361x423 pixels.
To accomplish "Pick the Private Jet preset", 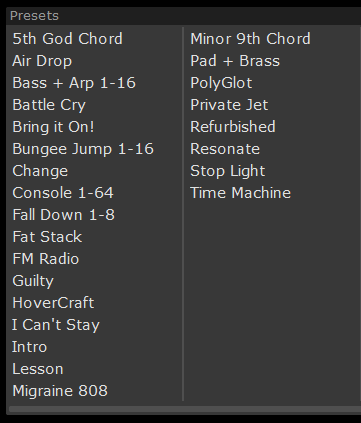I will [229, 105].
